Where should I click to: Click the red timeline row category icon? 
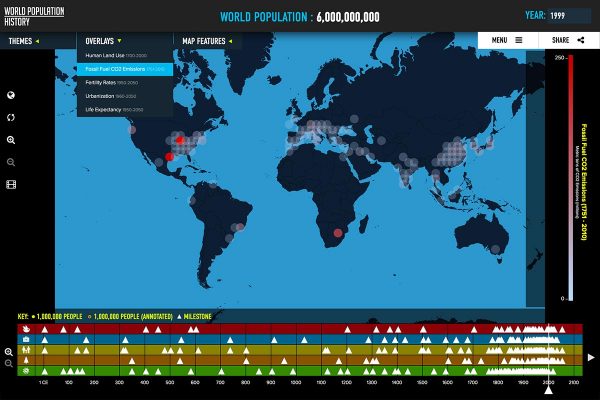26,329
